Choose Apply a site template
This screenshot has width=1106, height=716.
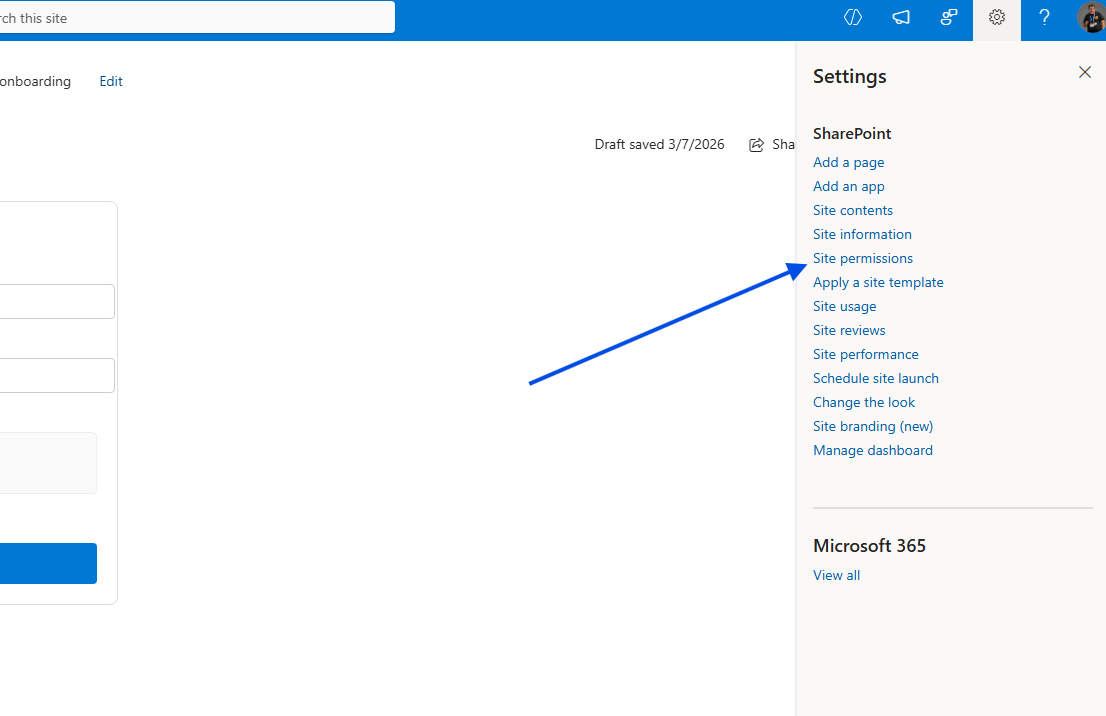click(x=878, y=282)
